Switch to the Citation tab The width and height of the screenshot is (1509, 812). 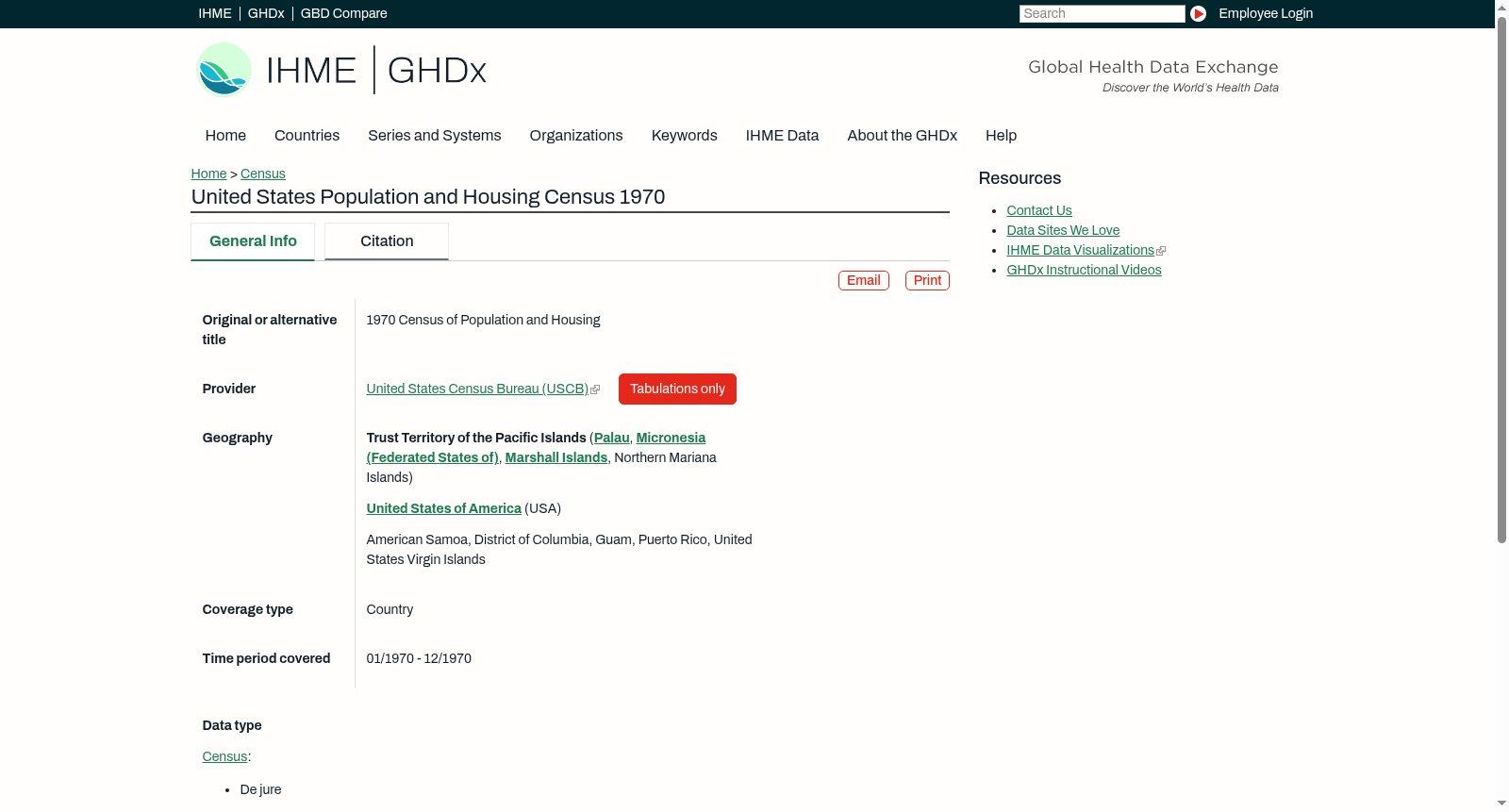pos(387,241)
